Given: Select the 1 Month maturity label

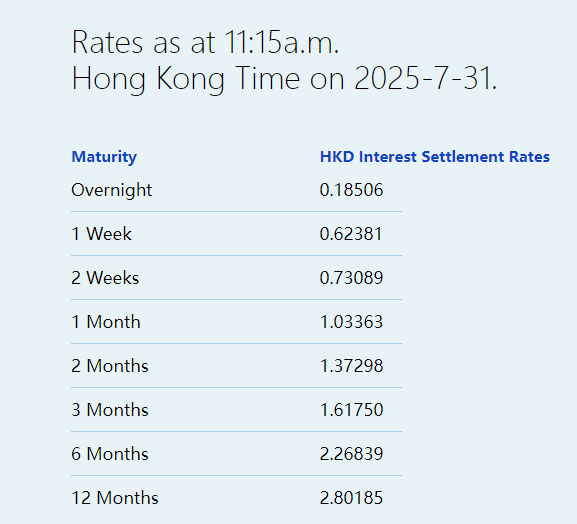Looking at the screenshot, I should tap(106, 322).
